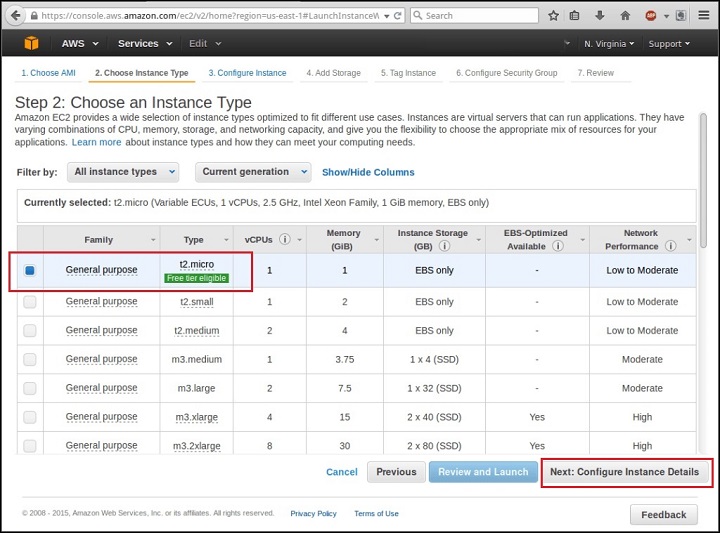Viewport: 720px width, 533px height.
Task: Click the sidebar toggle icon in browser toolbar
Action: 681,16
